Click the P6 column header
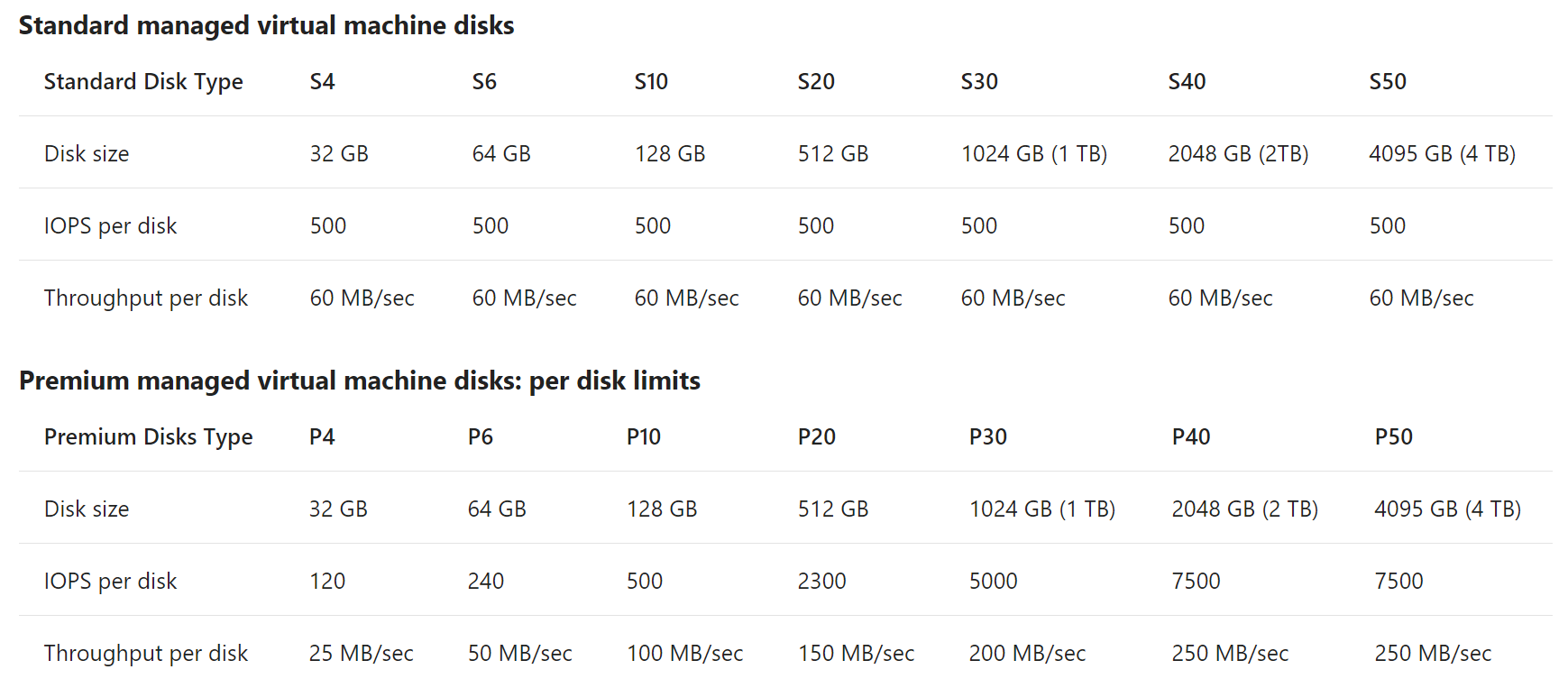This screenshot has width=1568, height=697. coord(480,436)
